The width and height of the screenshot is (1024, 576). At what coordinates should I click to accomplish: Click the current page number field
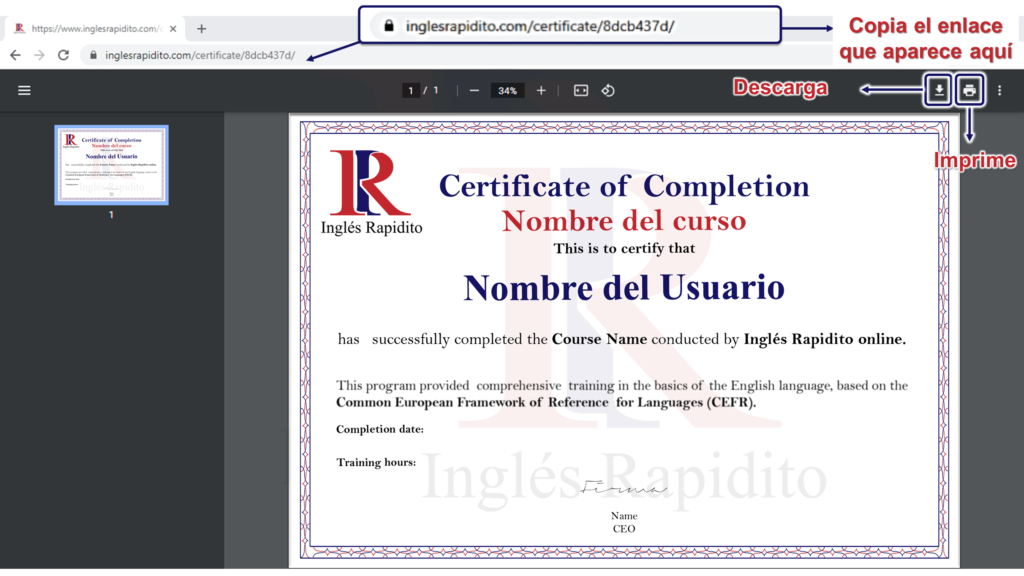(x=410, y=91)
